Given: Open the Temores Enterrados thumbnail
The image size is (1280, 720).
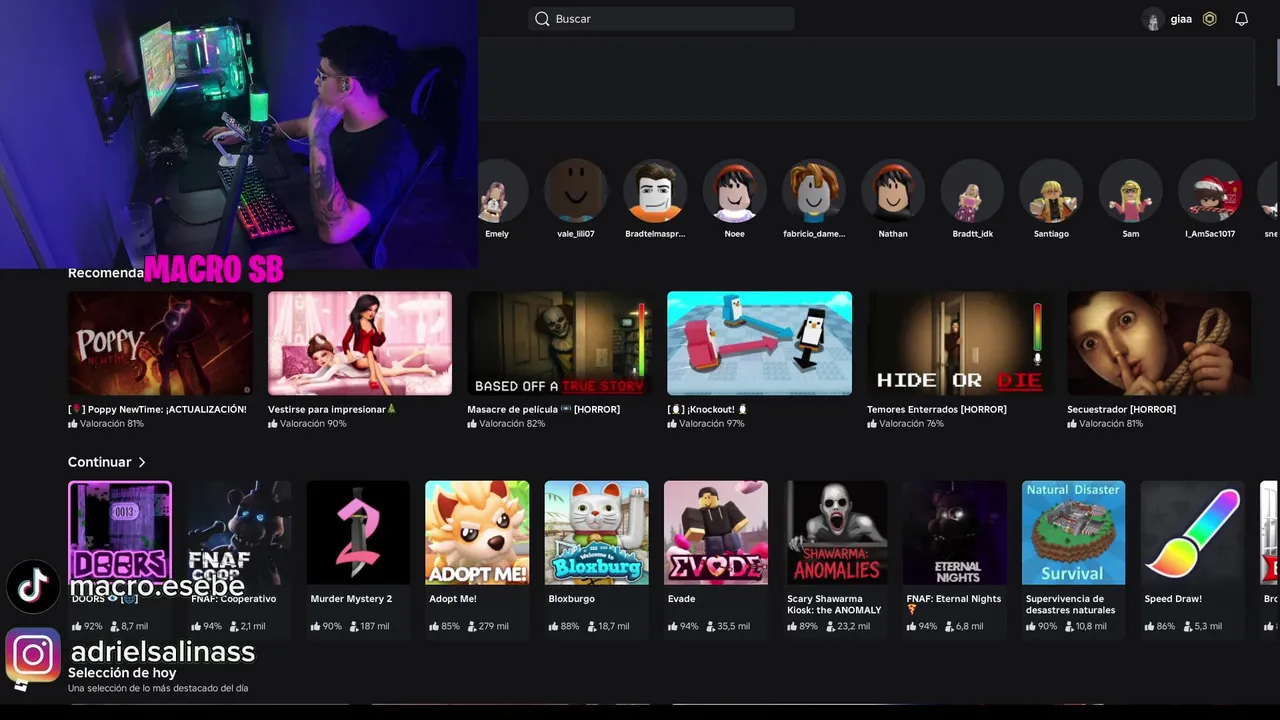Looking at the screenshot, I should [959, 343].
